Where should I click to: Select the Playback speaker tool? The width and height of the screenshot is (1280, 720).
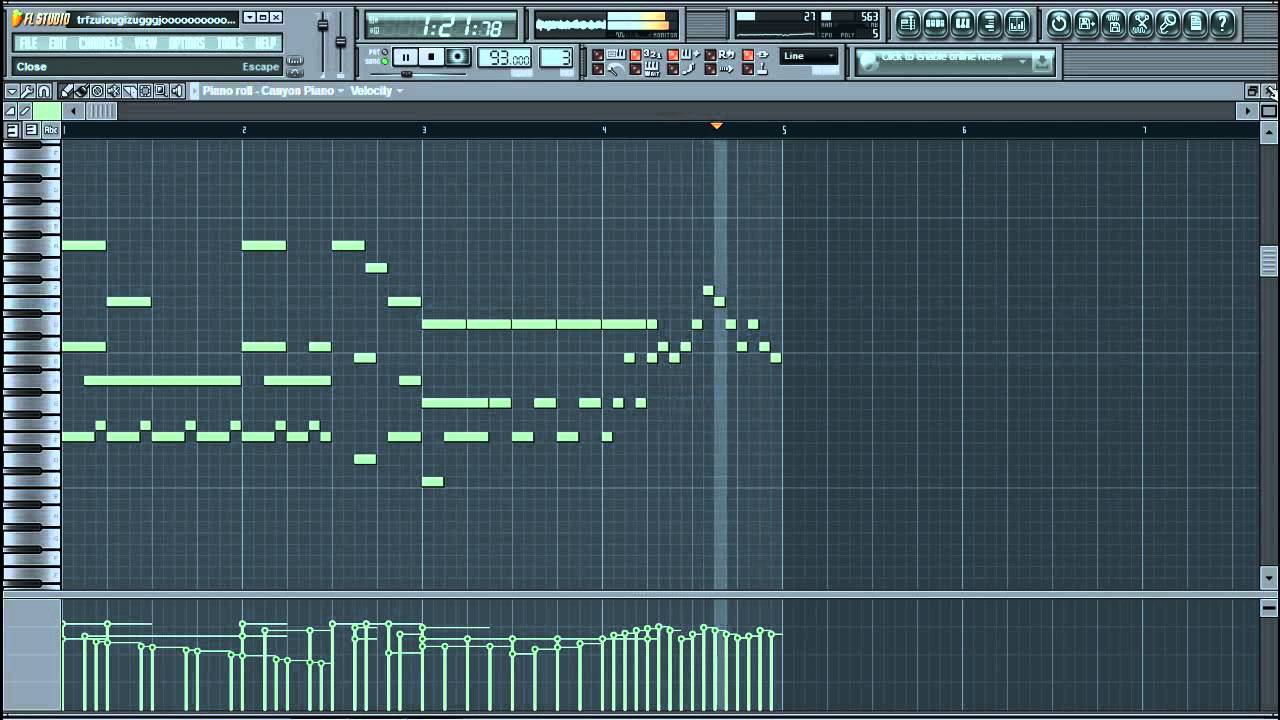(x=177, y=91)
